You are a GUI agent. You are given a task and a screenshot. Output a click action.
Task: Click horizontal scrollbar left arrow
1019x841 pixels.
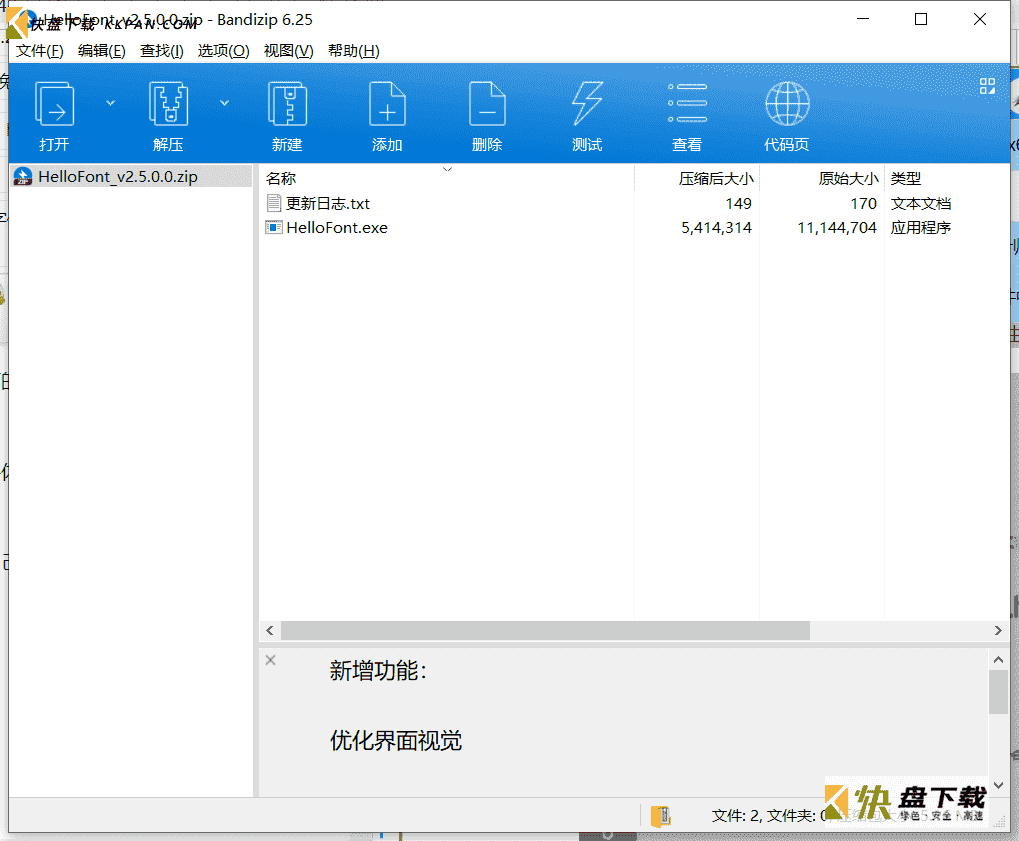[x=270, y=630]
